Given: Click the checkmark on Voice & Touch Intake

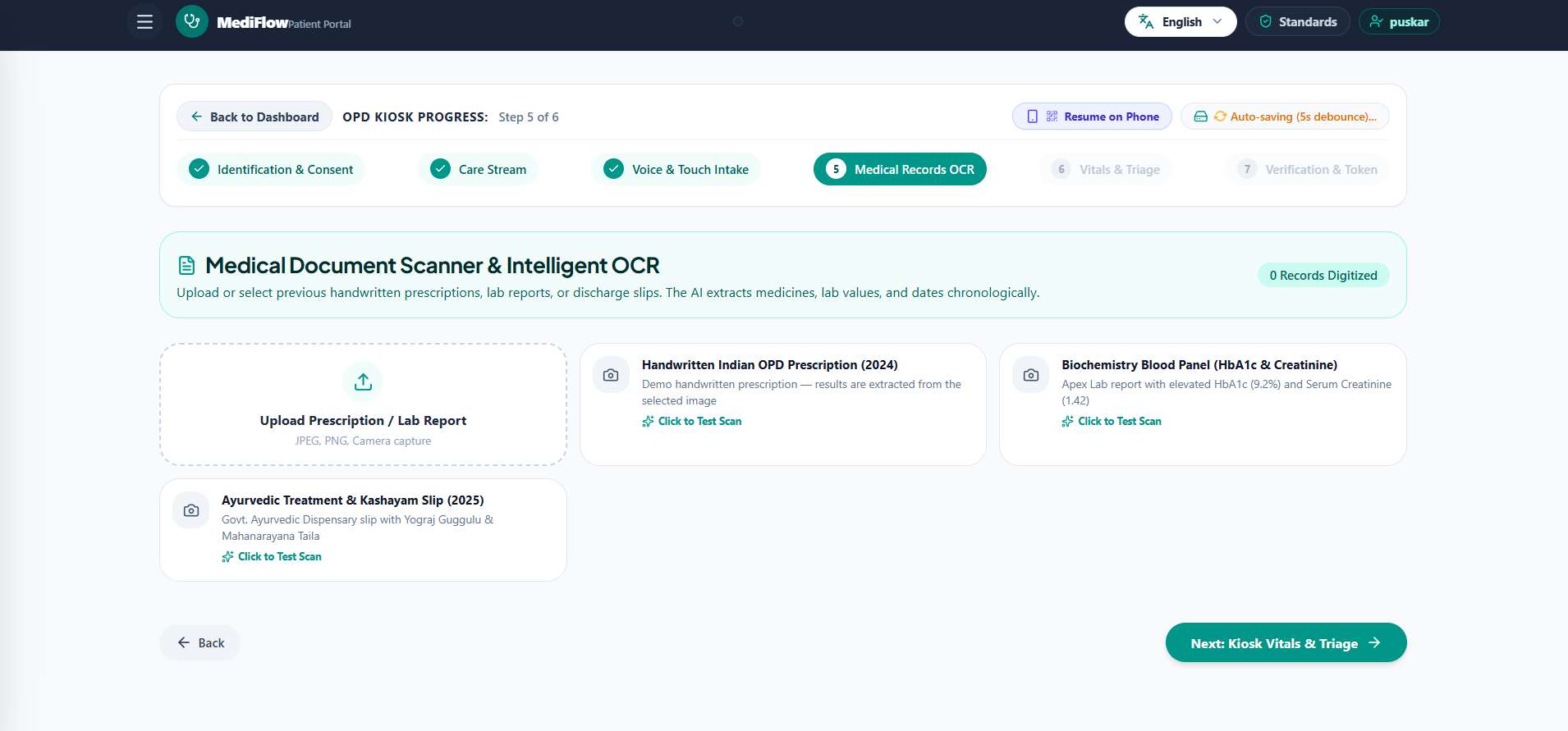Looking at the screenshot, I should pyautogui.click(x=614, y=169).
